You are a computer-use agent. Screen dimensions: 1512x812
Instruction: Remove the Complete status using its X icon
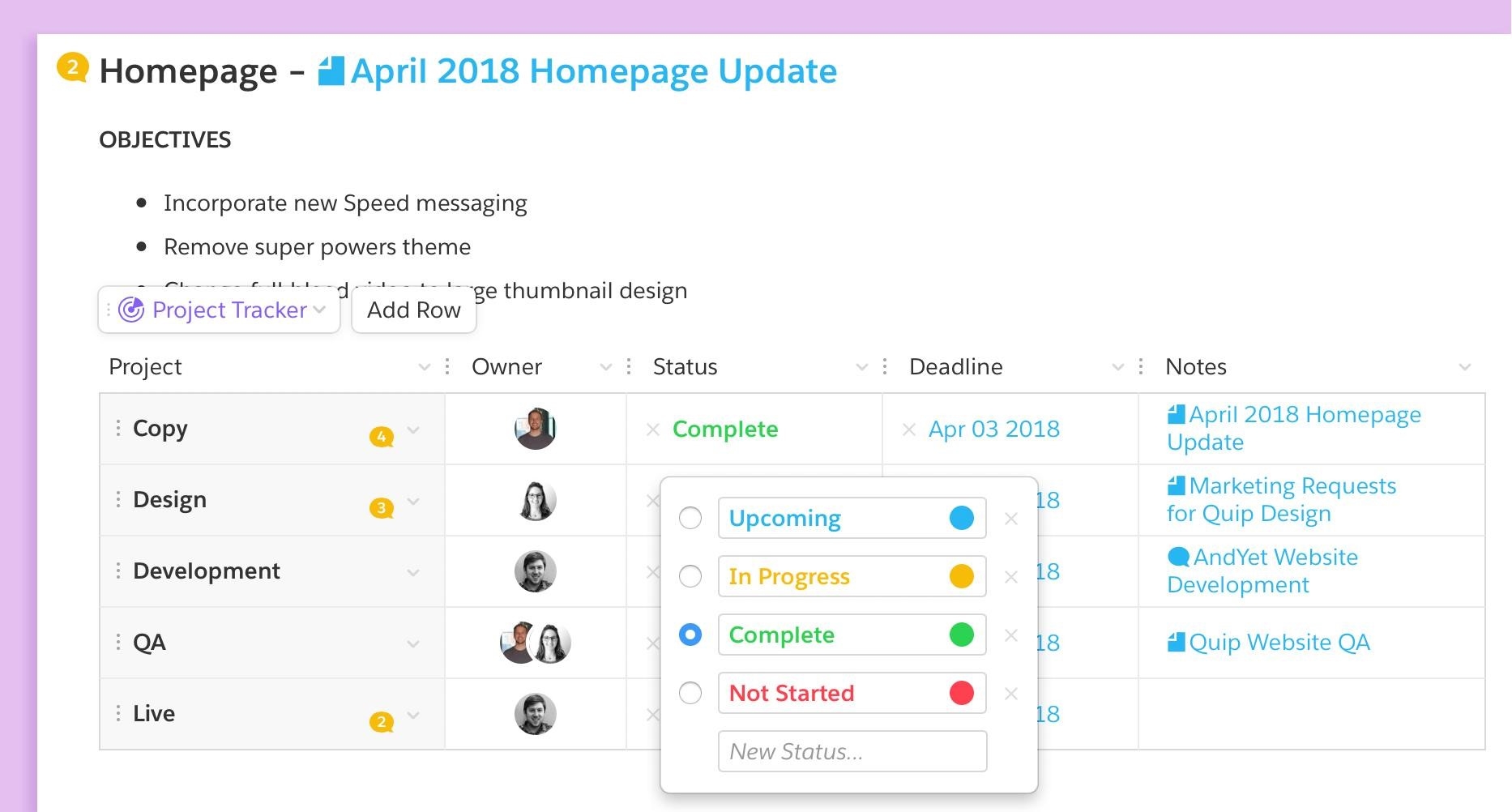(x=1011, y=635)
